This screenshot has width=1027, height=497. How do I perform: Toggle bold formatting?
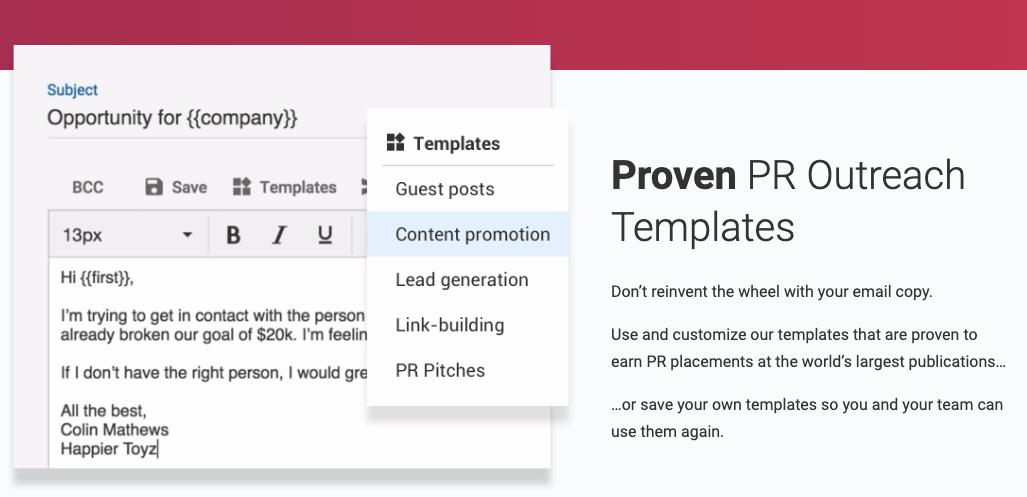(233, 234)
